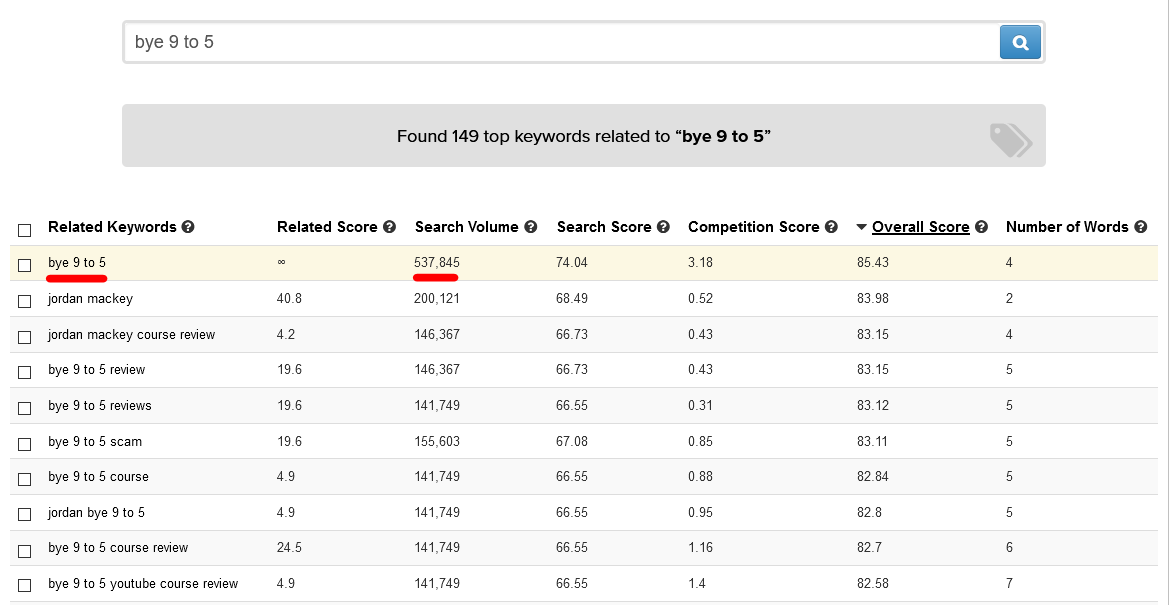Click competition score value 0.31
Viewport: 1172px width, 605px height.
(x=700, y=405)
